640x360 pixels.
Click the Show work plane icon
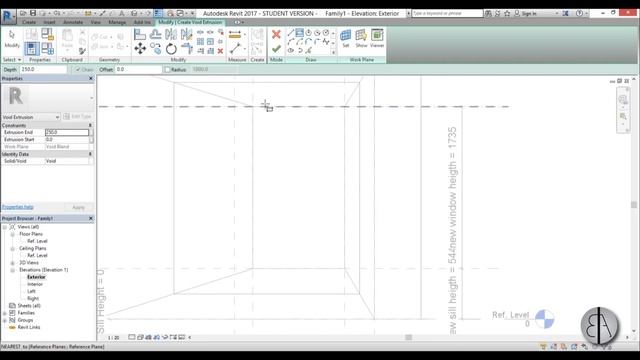[361, 39]
